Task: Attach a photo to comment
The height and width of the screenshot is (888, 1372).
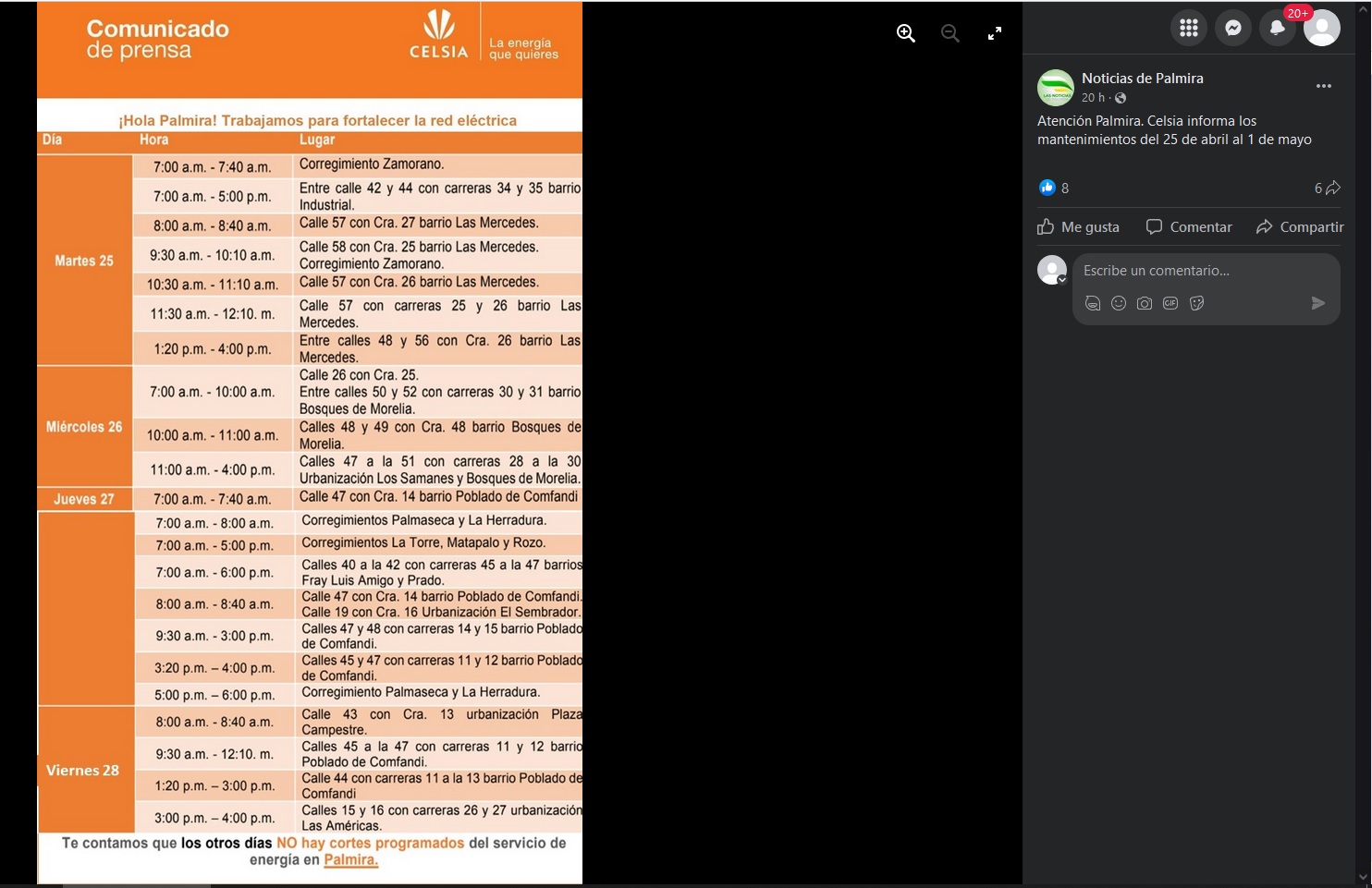Action: click(1145, 303)
